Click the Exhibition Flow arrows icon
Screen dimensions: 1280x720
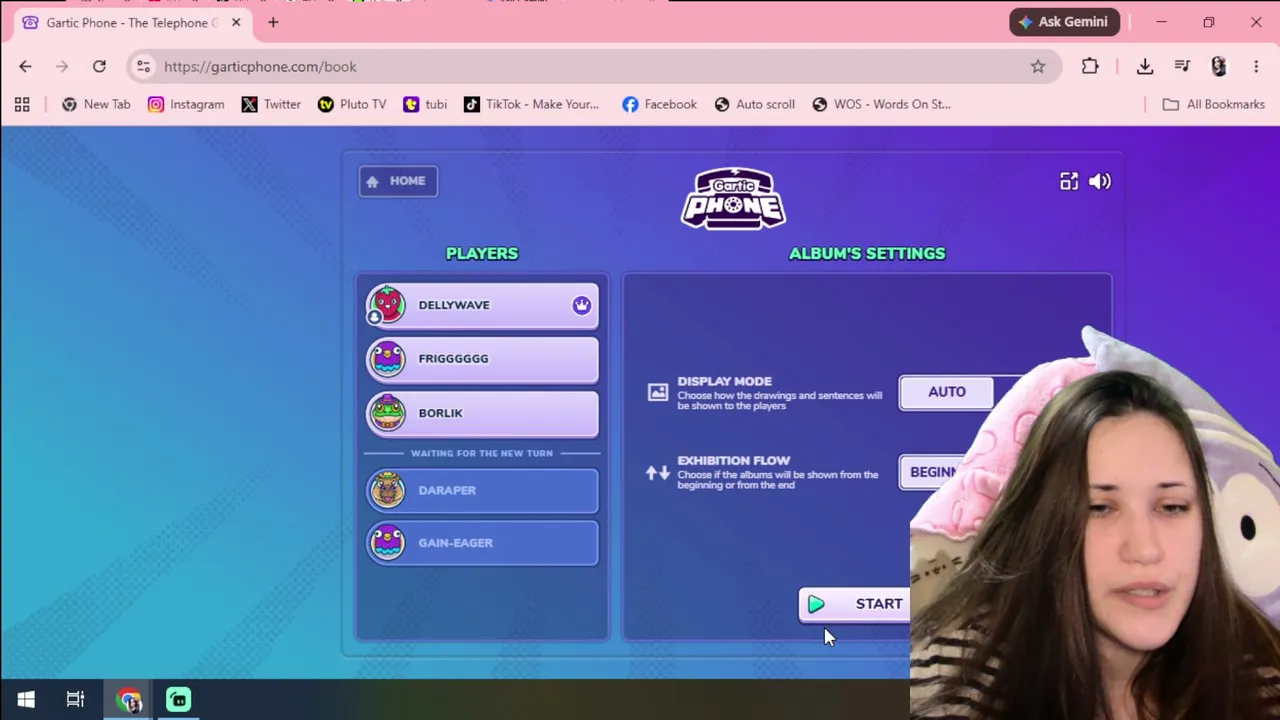click(658, 472)
